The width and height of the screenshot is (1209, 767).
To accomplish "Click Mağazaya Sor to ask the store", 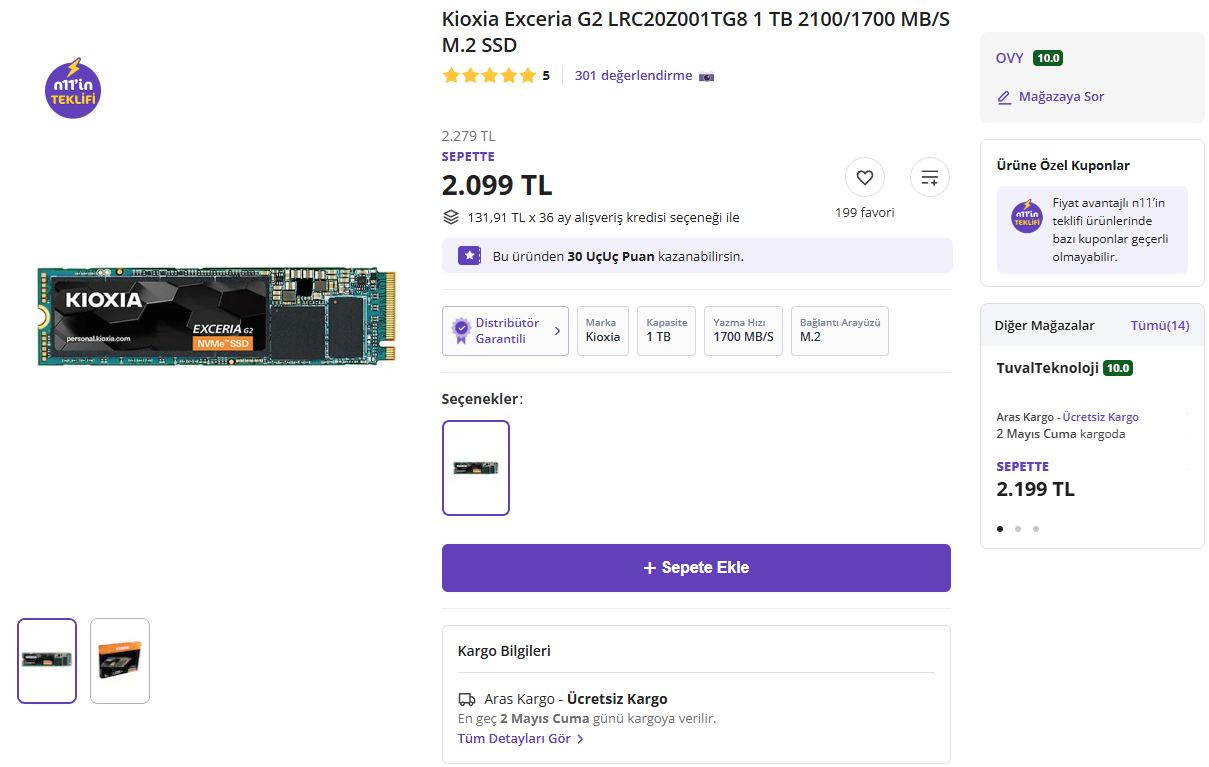I will (1060, 97).
